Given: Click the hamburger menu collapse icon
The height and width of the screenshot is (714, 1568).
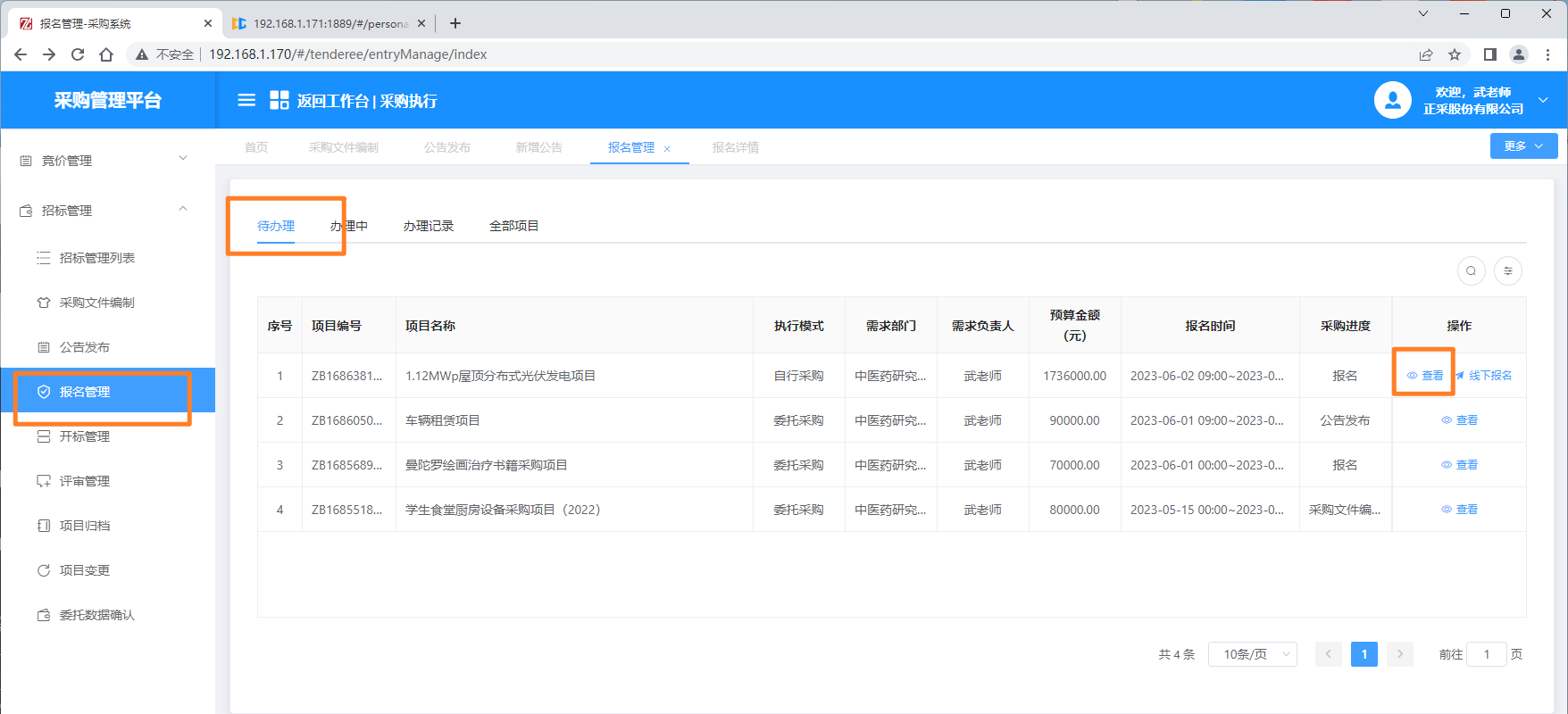Looking at the screenshot, I should click(x=246, y=100).
